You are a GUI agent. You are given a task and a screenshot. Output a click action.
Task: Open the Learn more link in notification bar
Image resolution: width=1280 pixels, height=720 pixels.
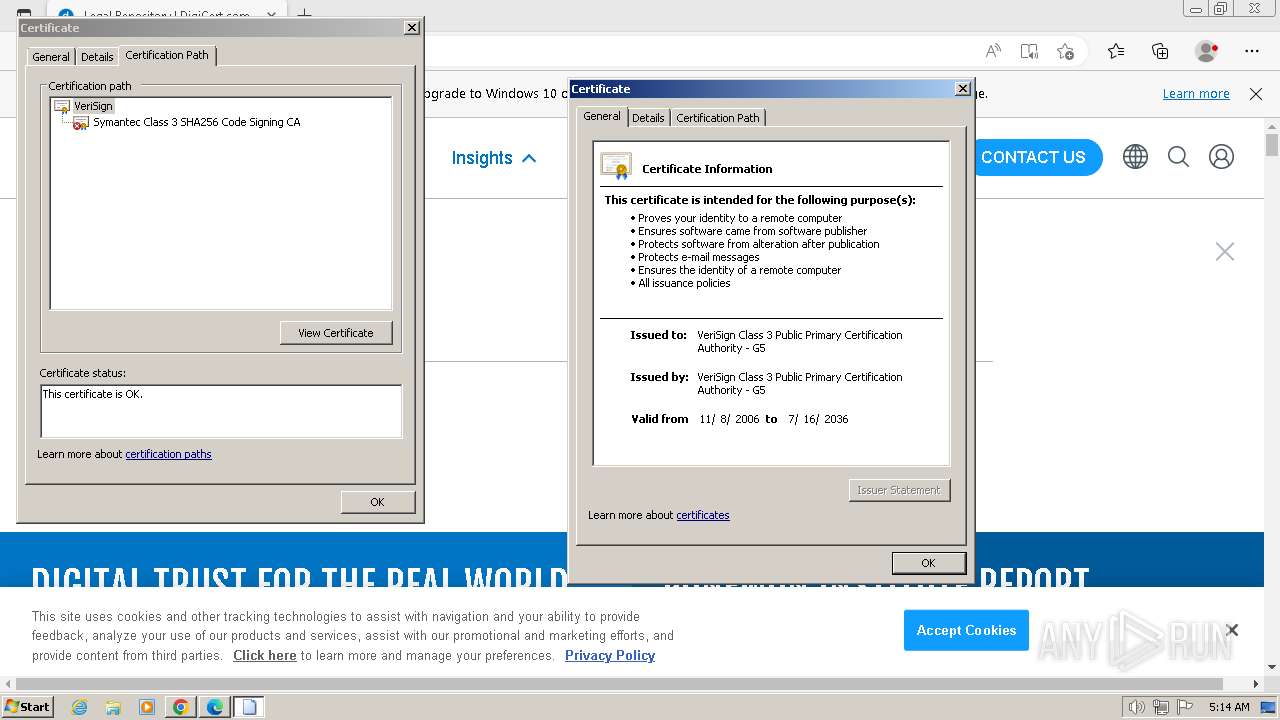(1196, 94)
